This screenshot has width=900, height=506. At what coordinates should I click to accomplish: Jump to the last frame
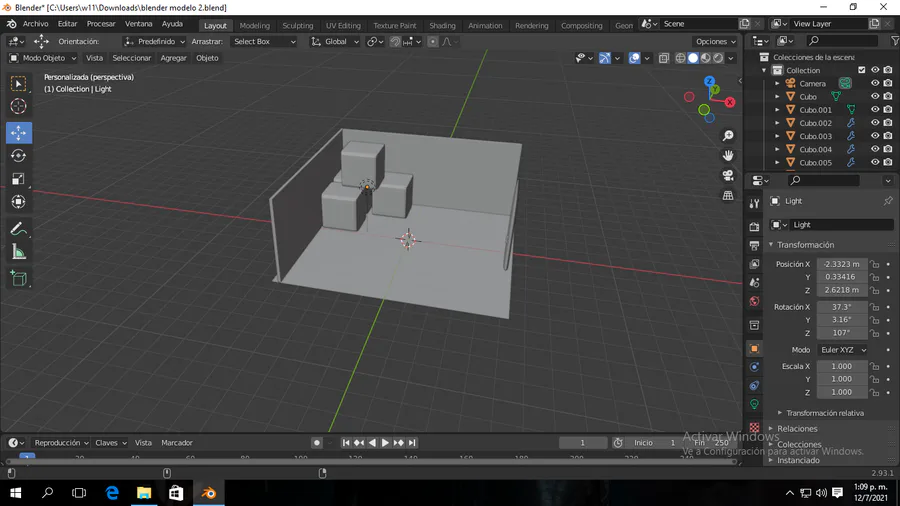pyautogui.click(x=412, y=443)
